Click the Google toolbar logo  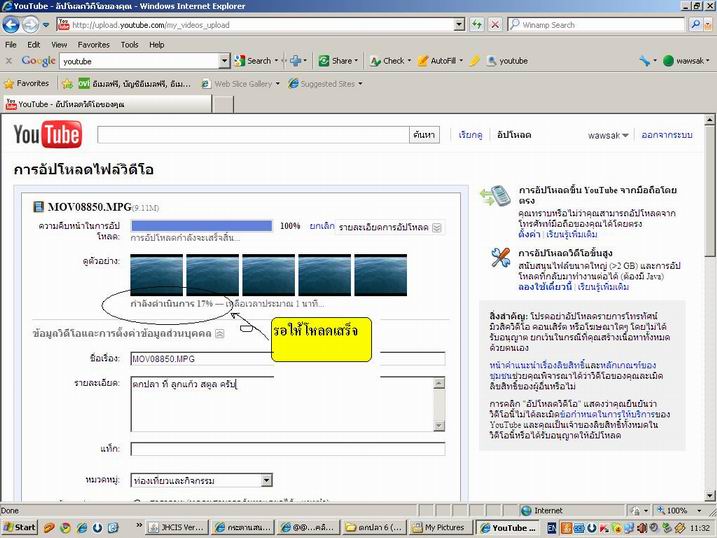tap(38, 61)
